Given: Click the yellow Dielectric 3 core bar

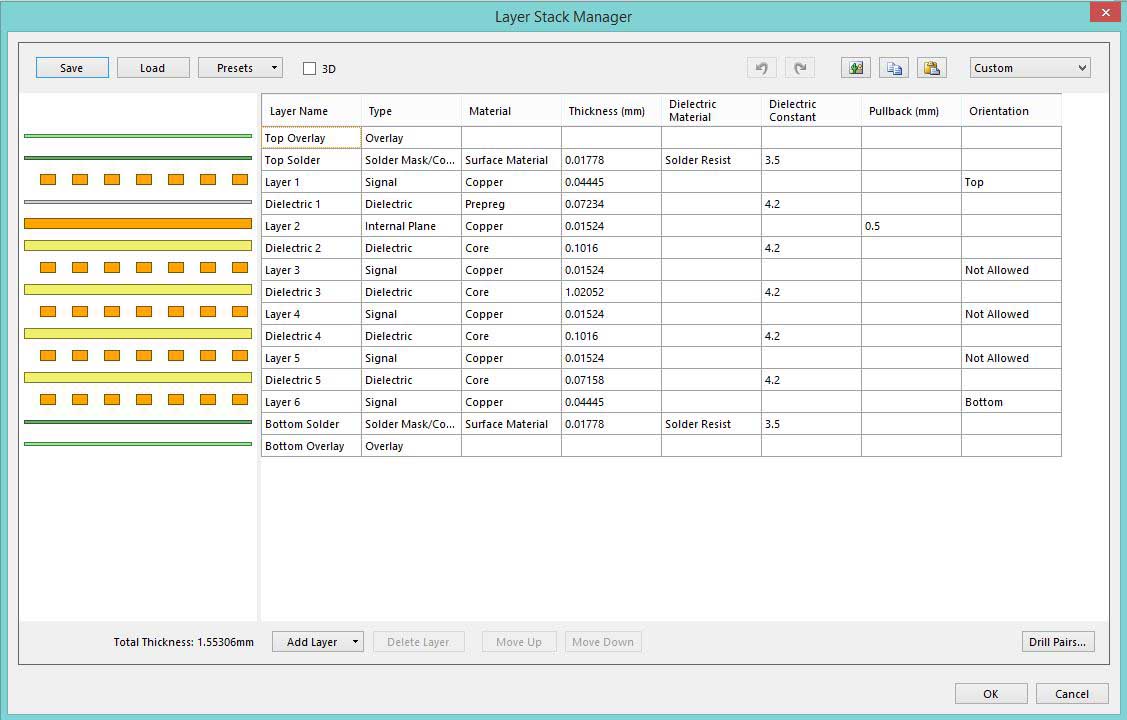Looking at the screenshot, I should [137, 290].
